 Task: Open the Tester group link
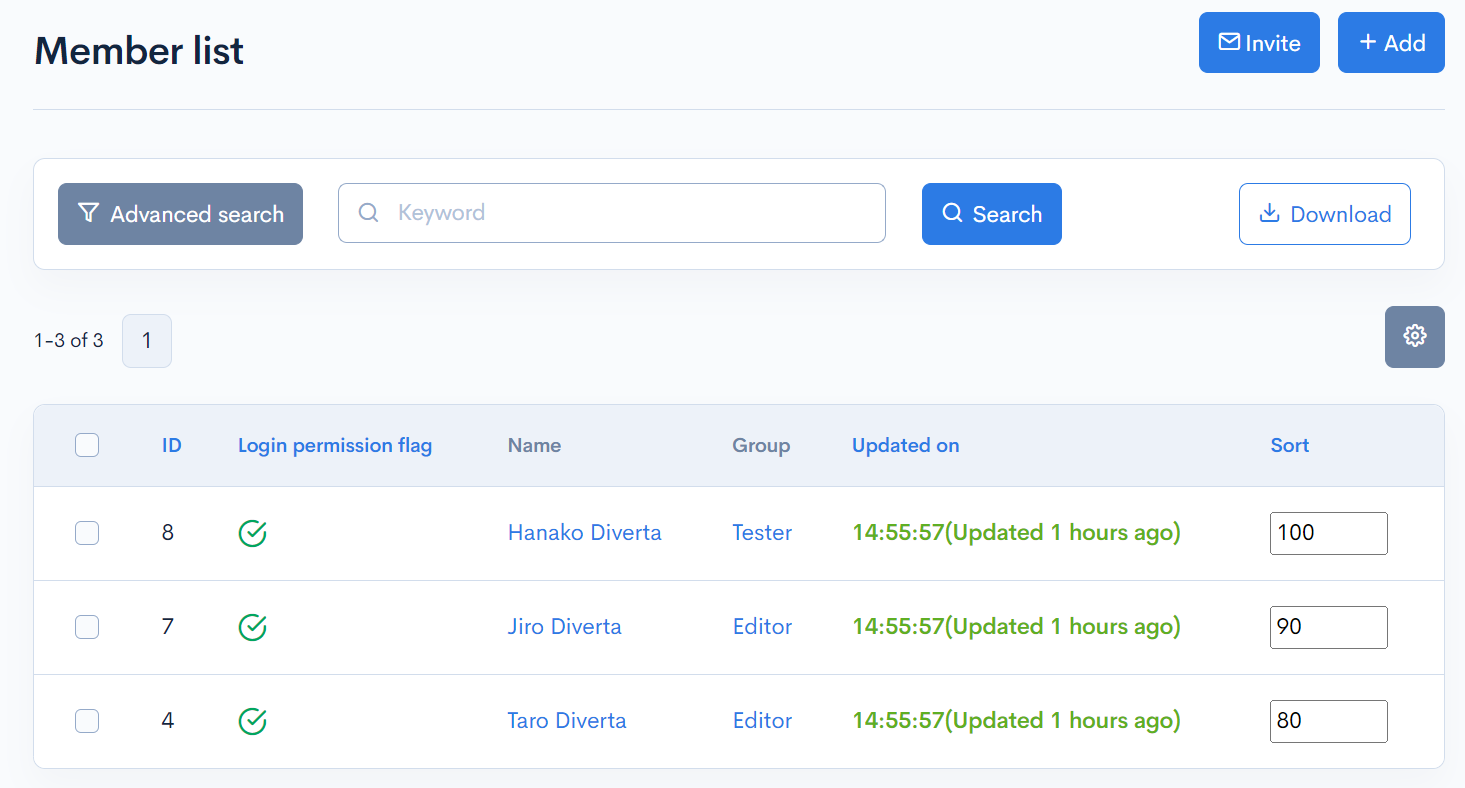point(762,533)
